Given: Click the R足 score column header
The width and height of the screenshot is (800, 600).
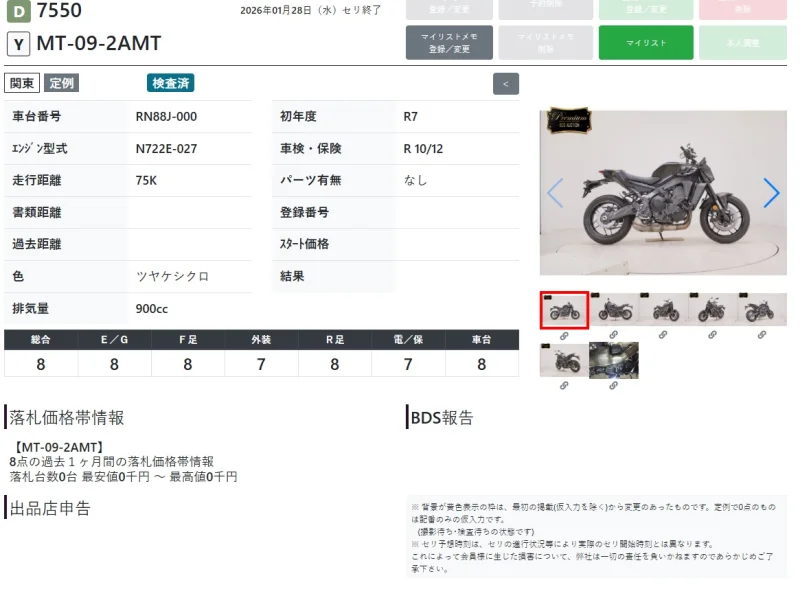Looking at the screenshot, I should click(335, 340).
